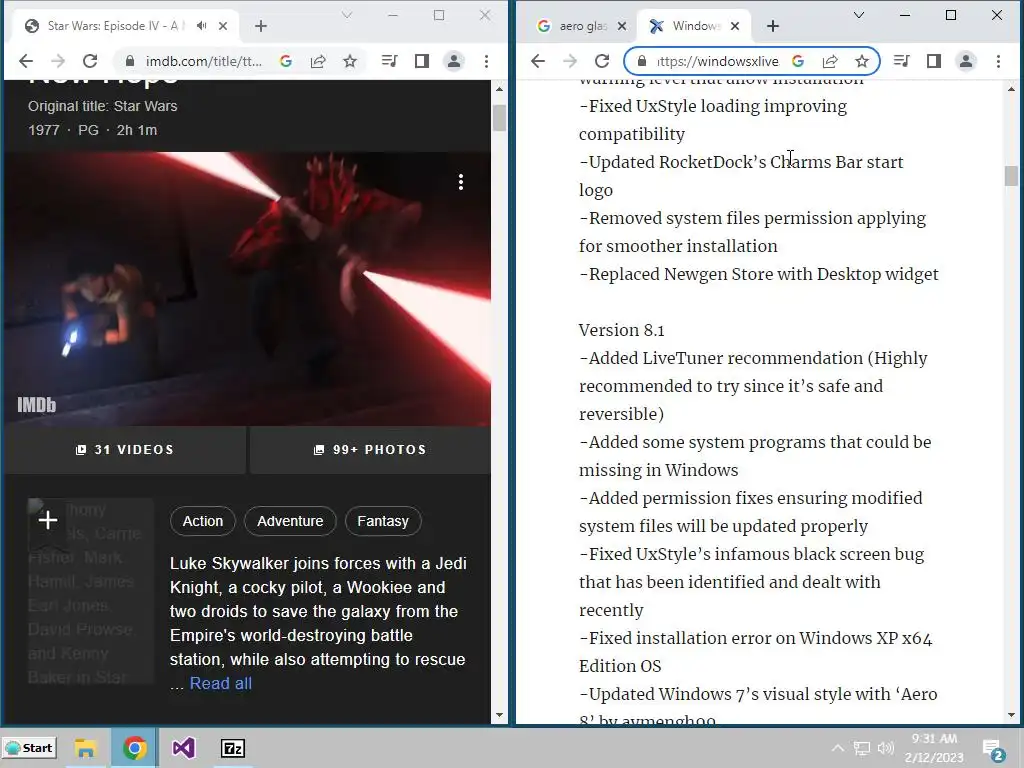The height and width of the screenshot is (768, 1024).
Task: Go back in the IMDb window
Action: tap(26, 61)
